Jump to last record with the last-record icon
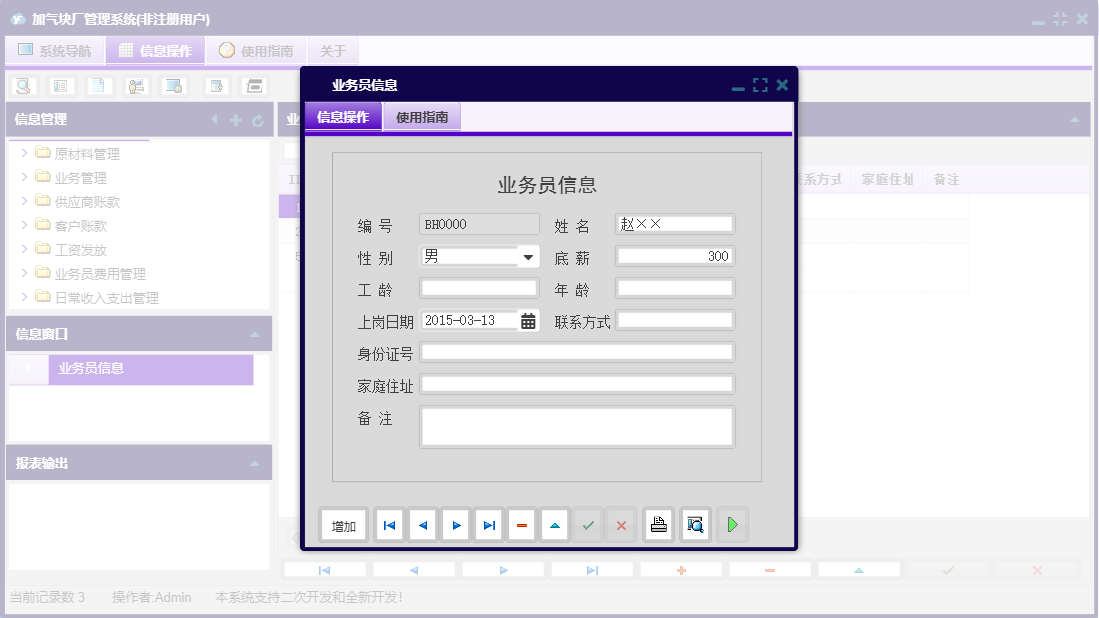The image size is (1099, 618). [488, 524]
